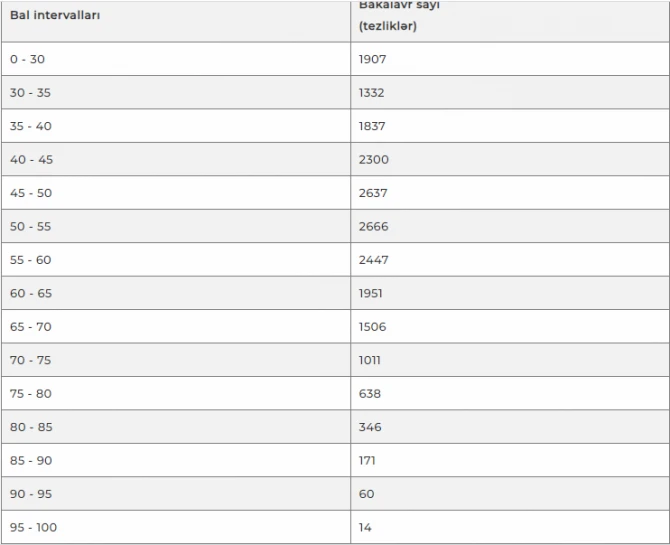Select the cell with value 60
670x545 pixels.
(510, 494)
